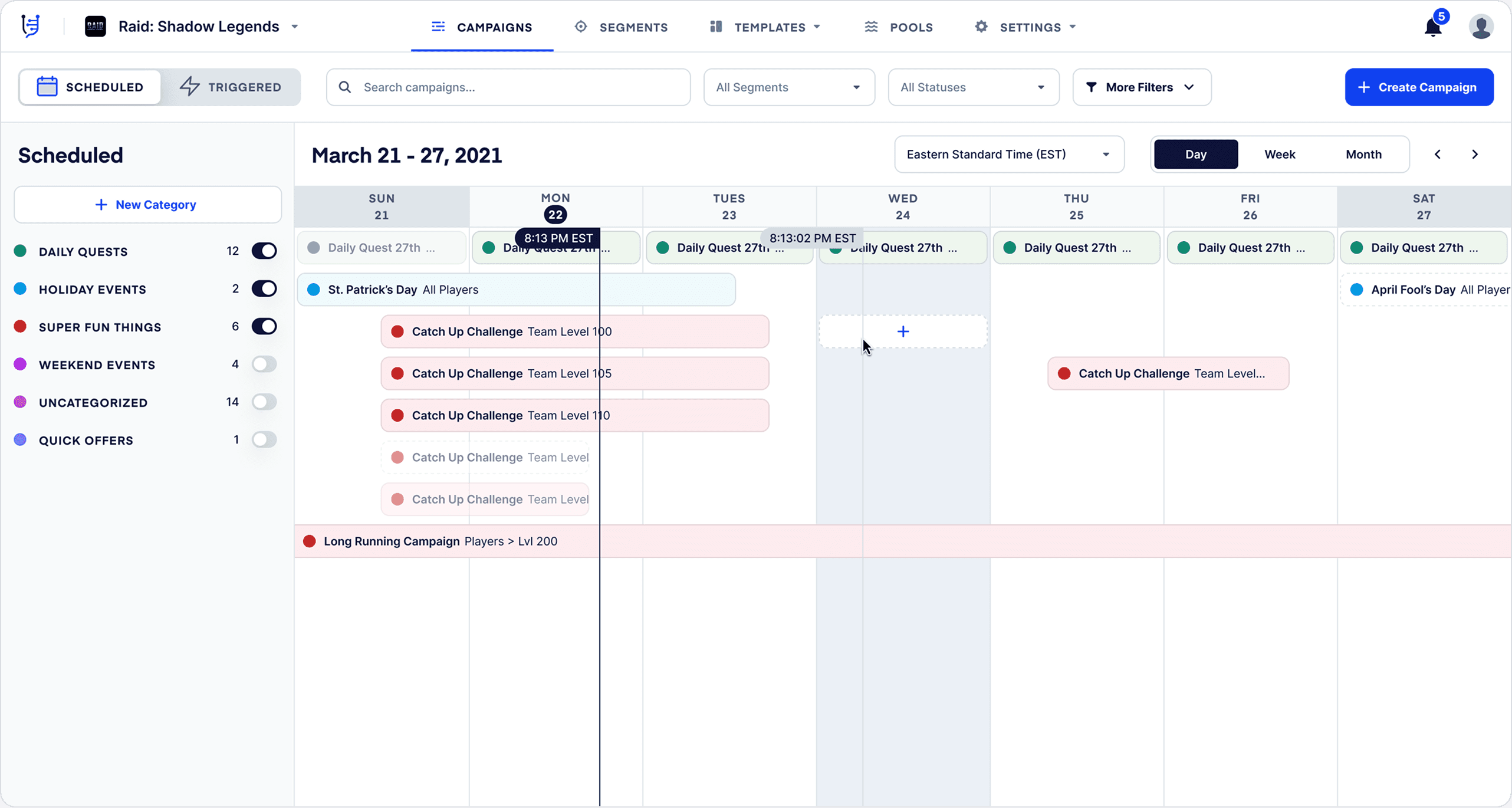Enable the Weekend Events category toggle

(x=264, y=364)
